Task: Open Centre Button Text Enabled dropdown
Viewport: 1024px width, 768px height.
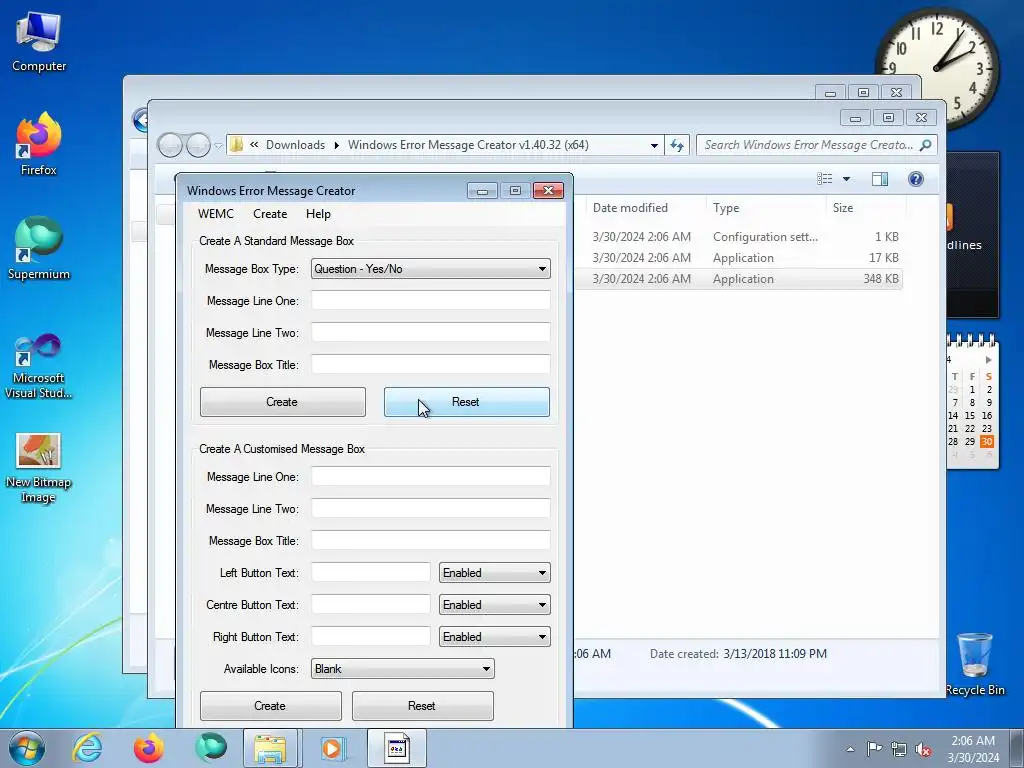Action: pos(494,605)
